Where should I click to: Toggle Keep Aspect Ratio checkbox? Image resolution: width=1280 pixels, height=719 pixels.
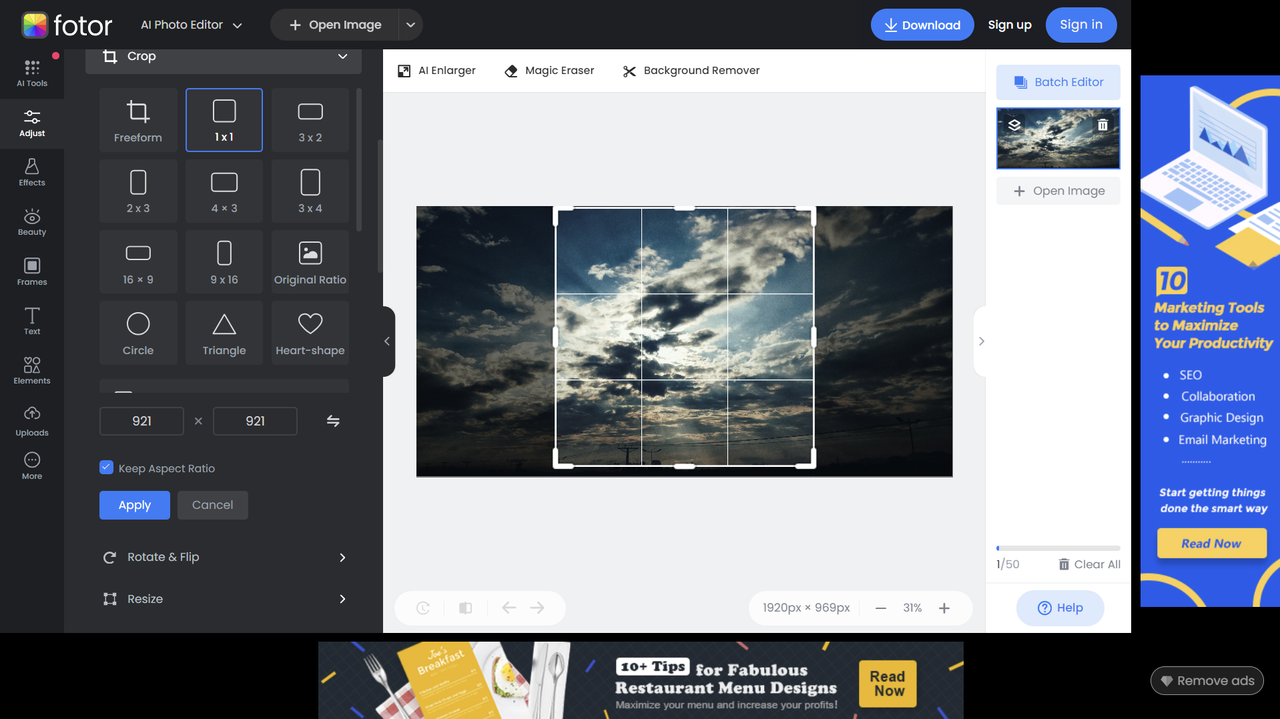[x=106, y=468]
